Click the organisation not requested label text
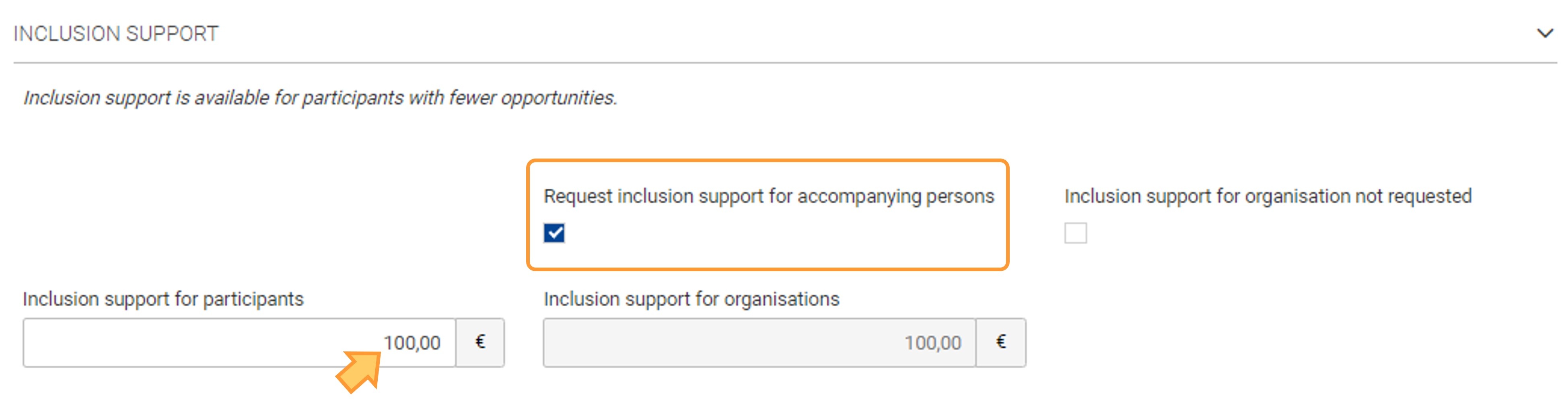Image resolution: width=1568 pixels, height=404 pixels. click(x=1267, y=196)
